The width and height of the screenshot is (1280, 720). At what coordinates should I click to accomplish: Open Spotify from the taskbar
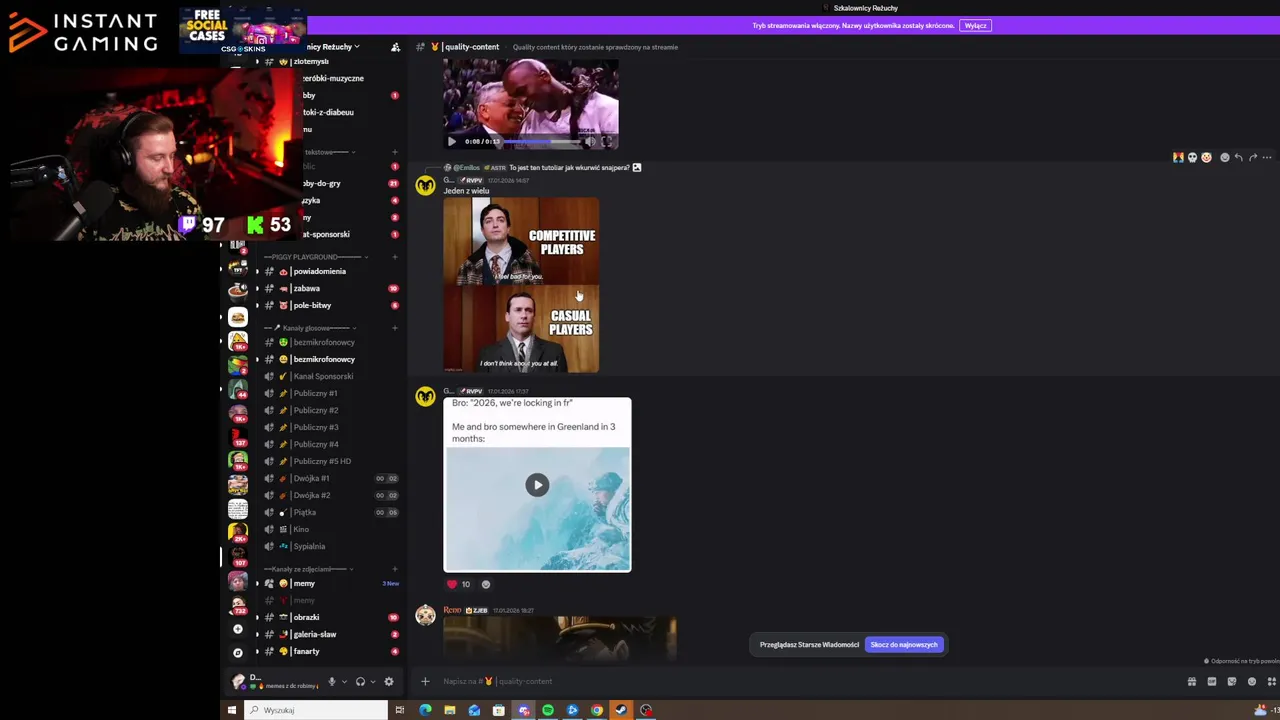pos(548,710)
